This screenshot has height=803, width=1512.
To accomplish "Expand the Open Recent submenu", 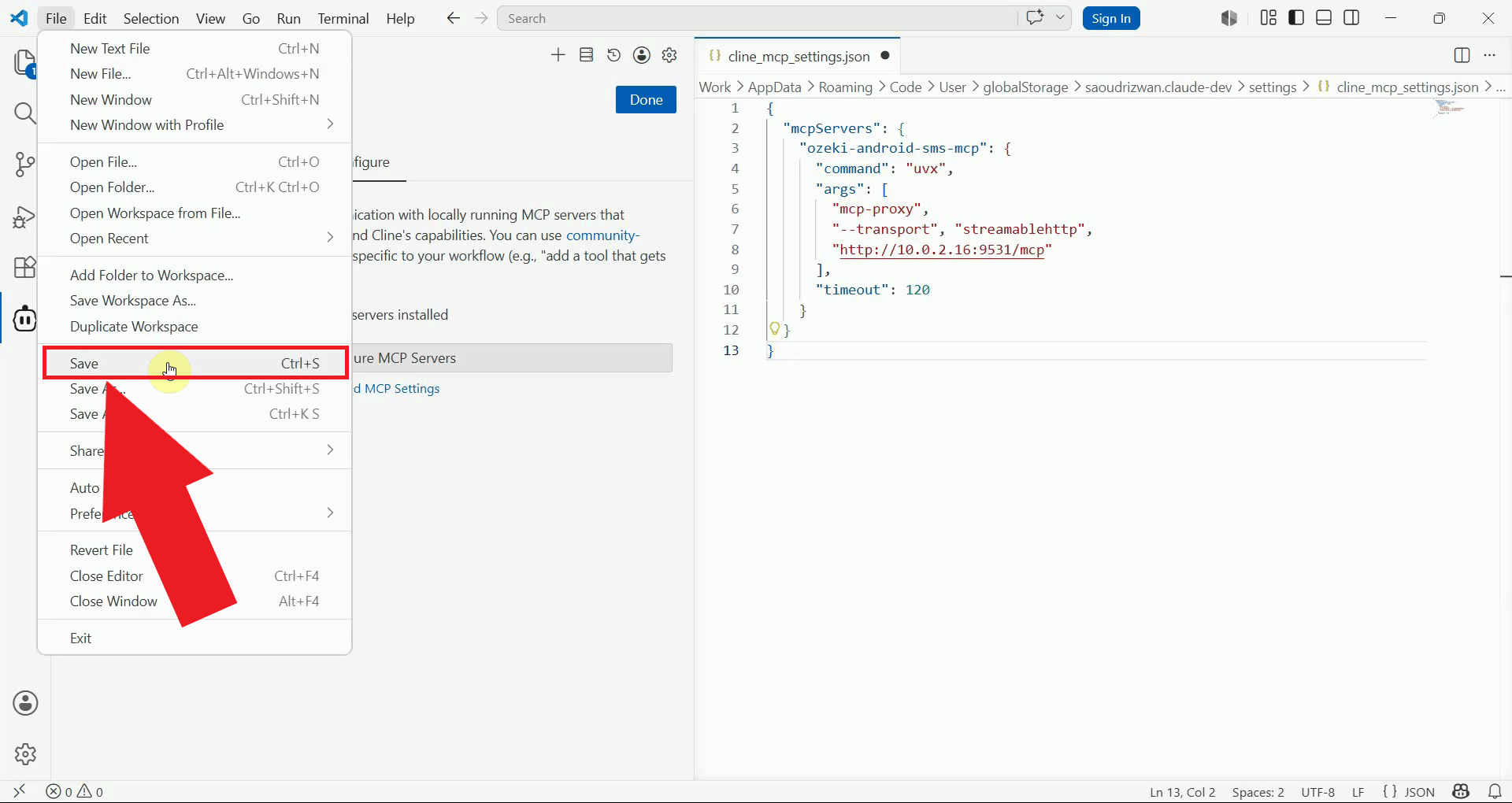I will [195, 238].
